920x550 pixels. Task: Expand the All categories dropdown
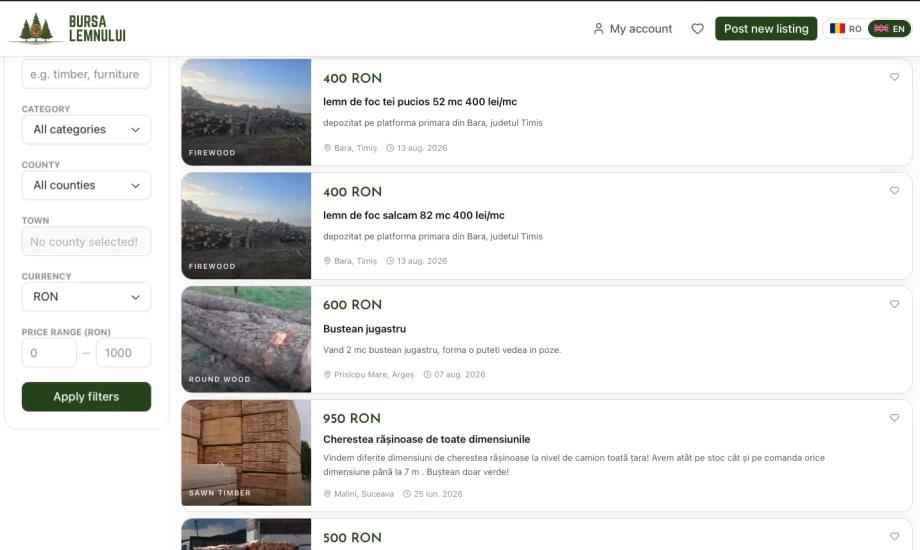tap(86, 130)
